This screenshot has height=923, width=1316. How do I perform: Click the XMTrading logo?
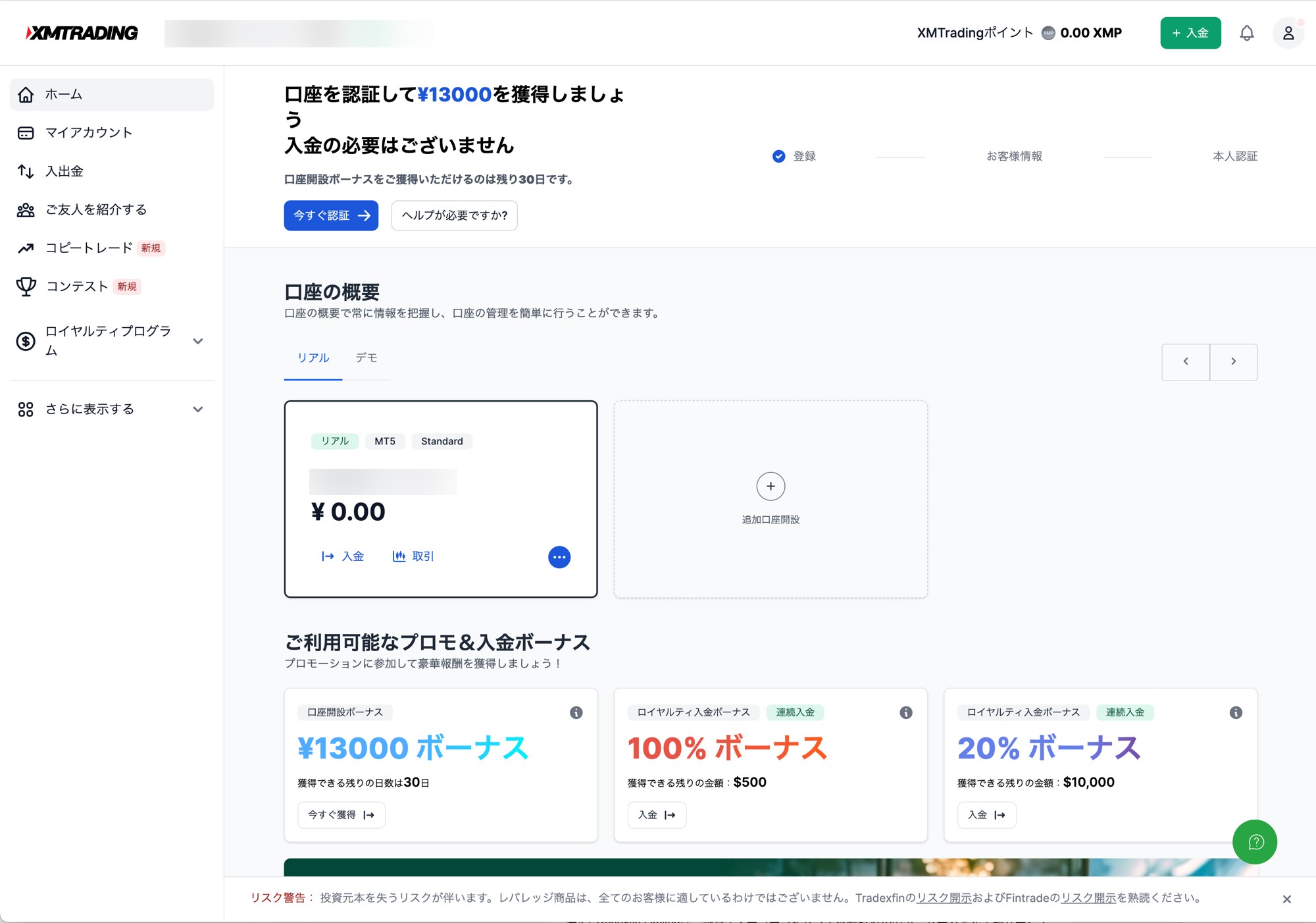click(82, 33)
